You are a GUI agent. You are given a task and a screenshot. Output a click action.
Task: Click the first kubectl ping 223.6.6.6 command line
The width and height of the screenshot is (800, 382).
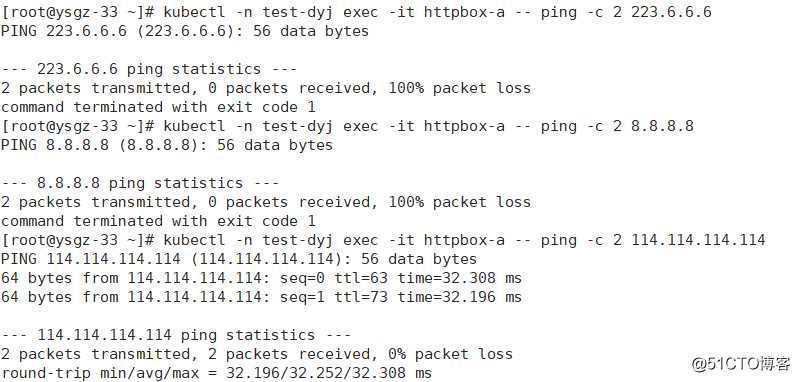pyautogui.click(x=356, y=12)
